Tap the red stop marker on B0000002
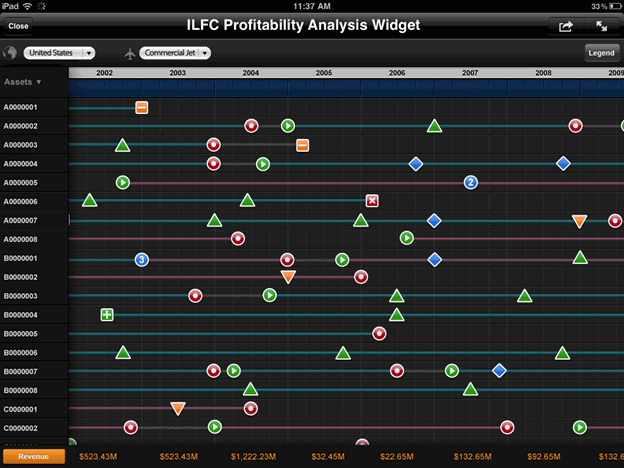The height and width of the screenshot is (468, 624). pos(361,277)
